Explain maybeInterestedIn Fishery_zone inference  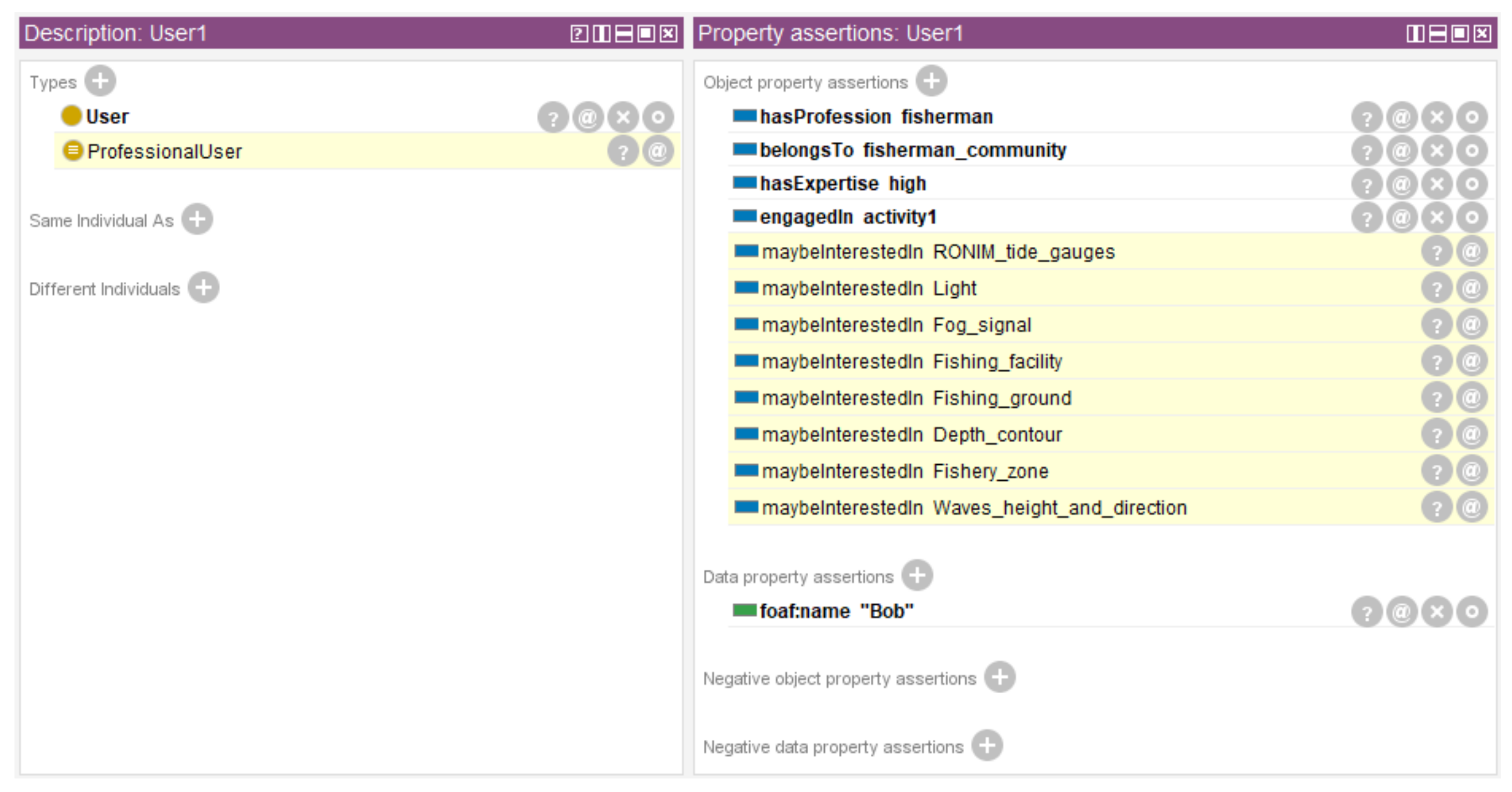(1437, 471)
